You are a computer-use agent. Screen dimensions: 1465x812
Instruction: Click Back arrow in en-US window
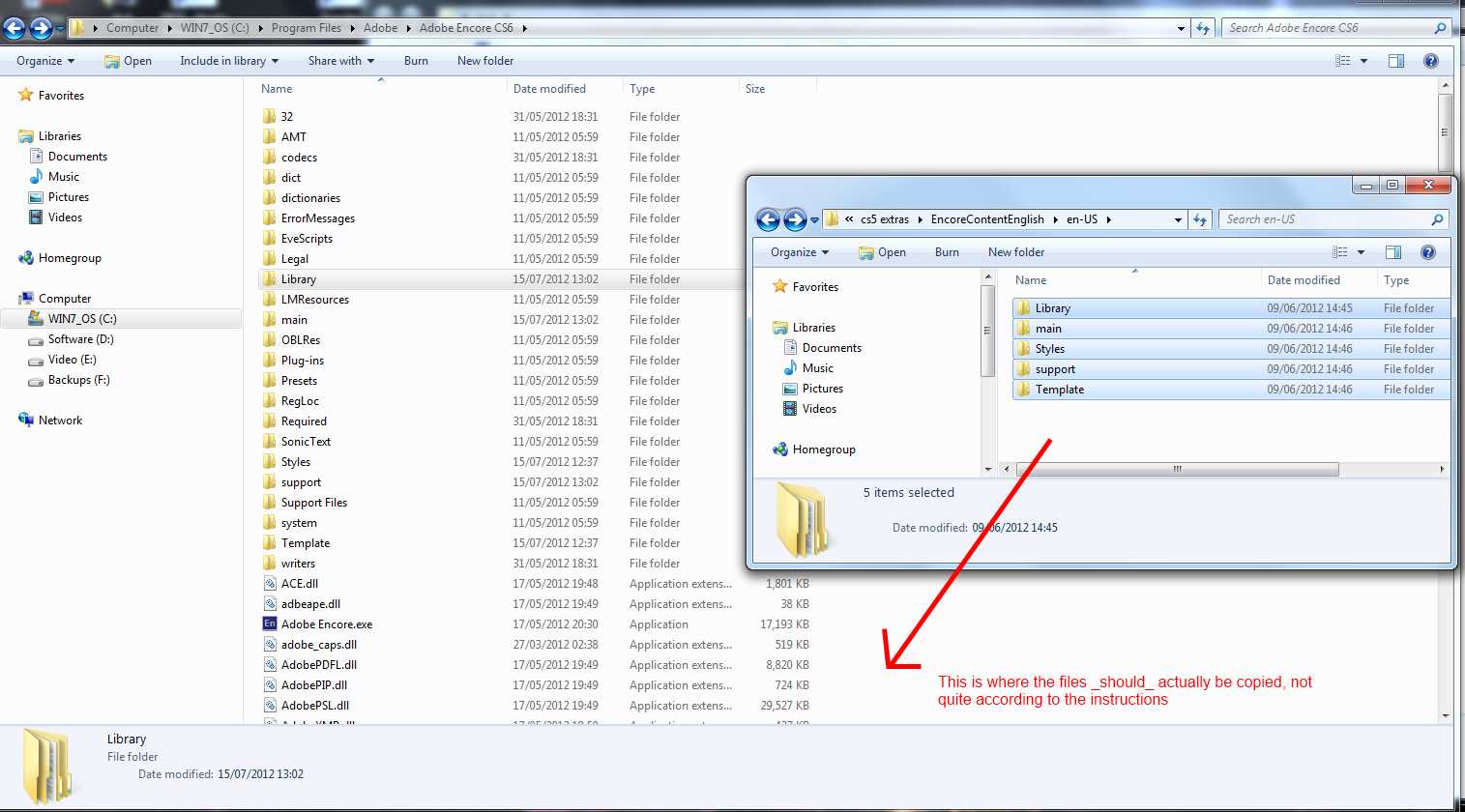point(768,220)
